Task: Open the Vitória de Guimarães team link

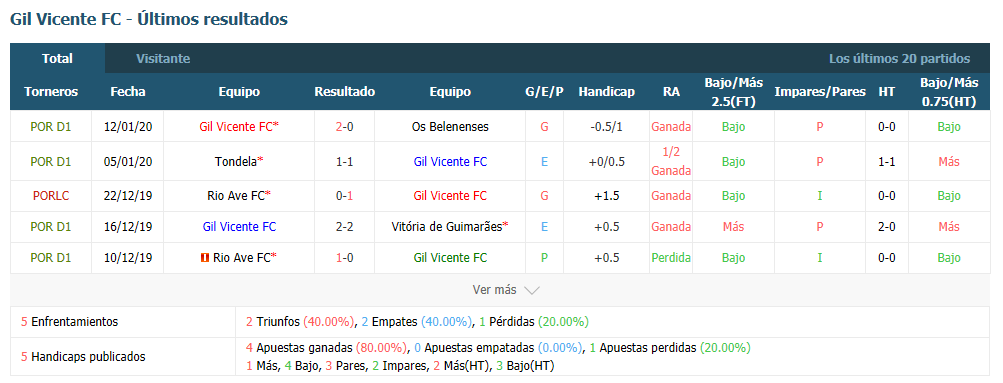Action: [450, 226]
